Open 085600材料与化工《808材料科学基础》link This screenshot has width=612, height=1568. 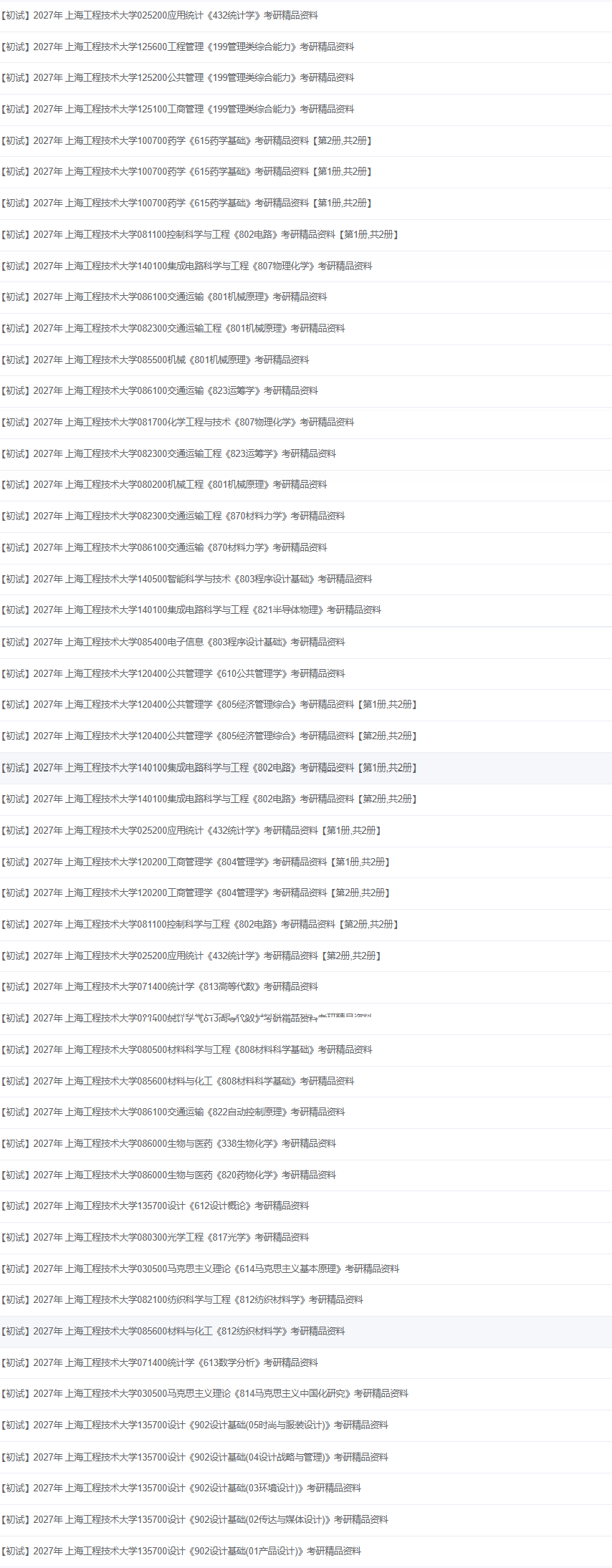tap(177, 1081)
